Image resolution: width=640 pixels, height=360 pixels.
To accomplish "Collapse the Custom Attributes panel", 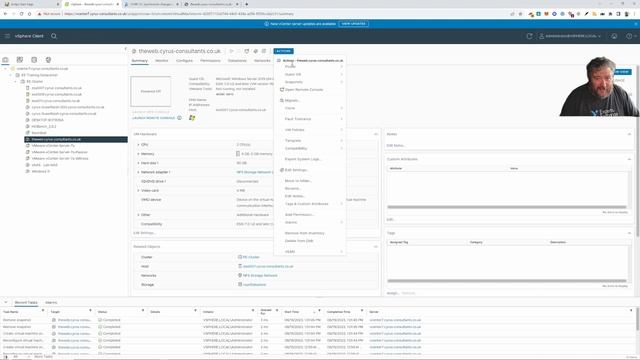I will 629,159.
